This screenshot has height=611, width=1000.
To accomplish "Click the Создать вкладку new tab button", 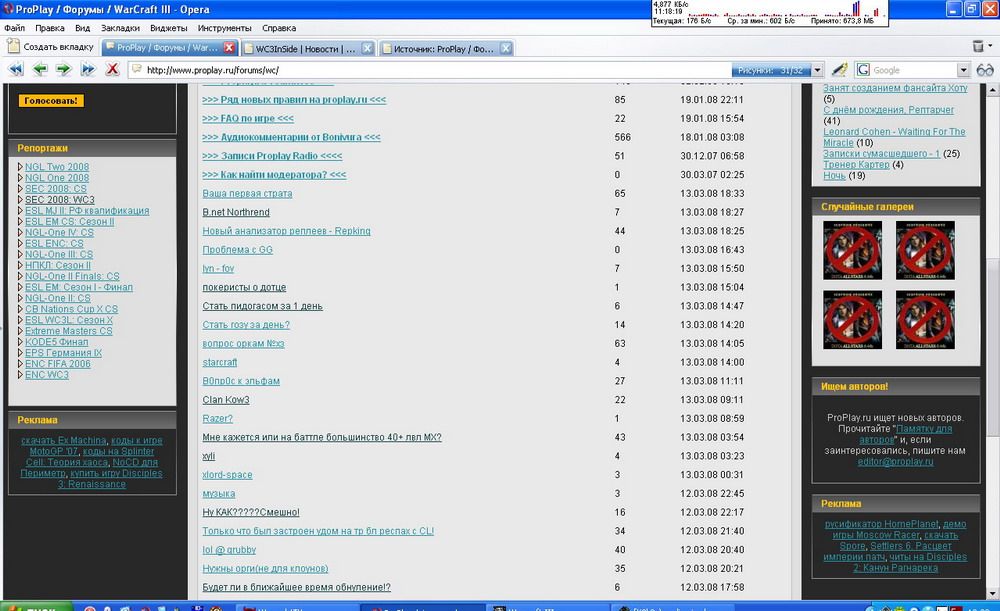I will 50,47.
